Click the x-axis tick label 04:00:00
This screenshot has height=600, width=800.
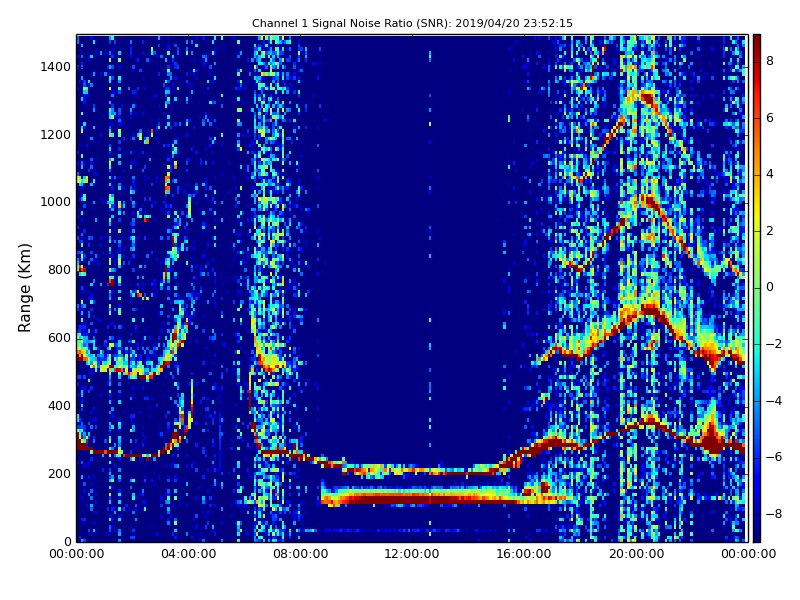click(188, 554)
